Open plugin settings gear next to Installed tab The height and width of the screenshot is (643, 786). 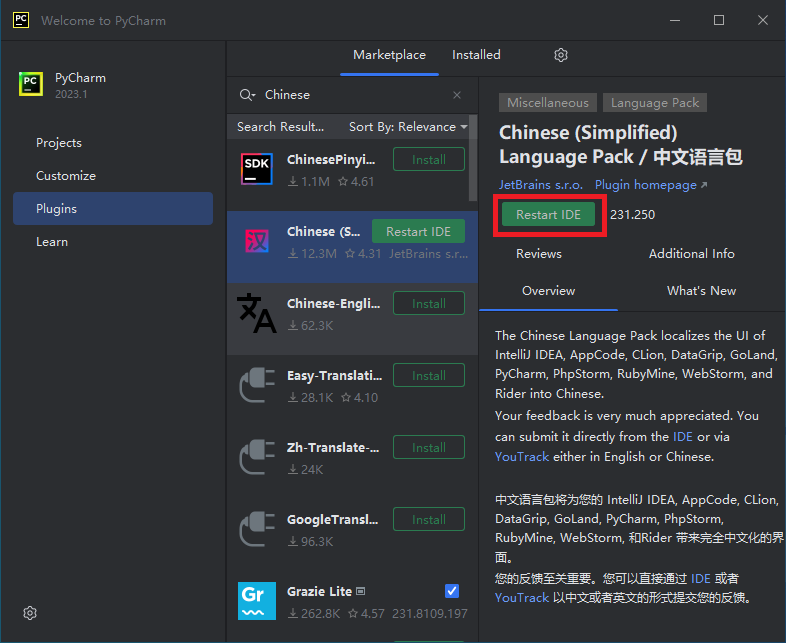(560, 55)
